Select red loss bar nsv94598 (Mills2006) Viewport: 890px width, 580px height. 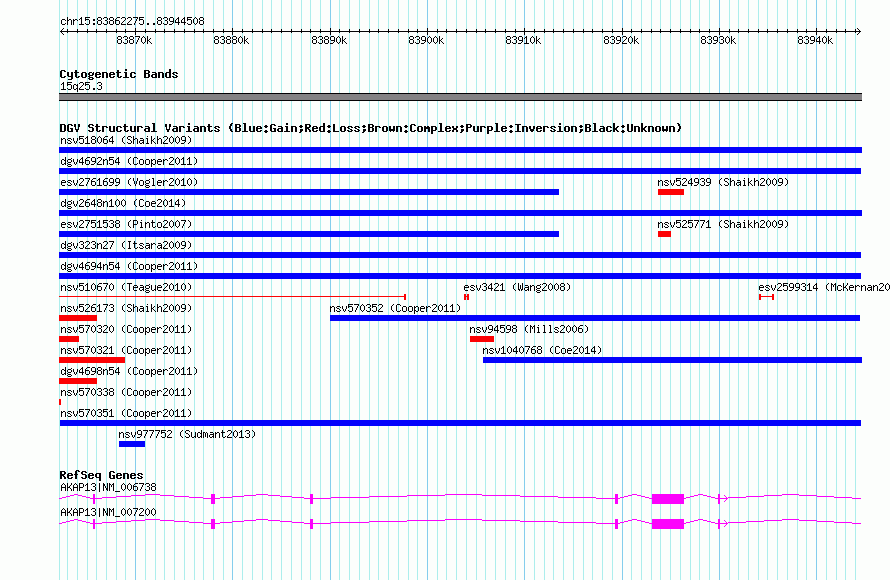coord(482,339)
